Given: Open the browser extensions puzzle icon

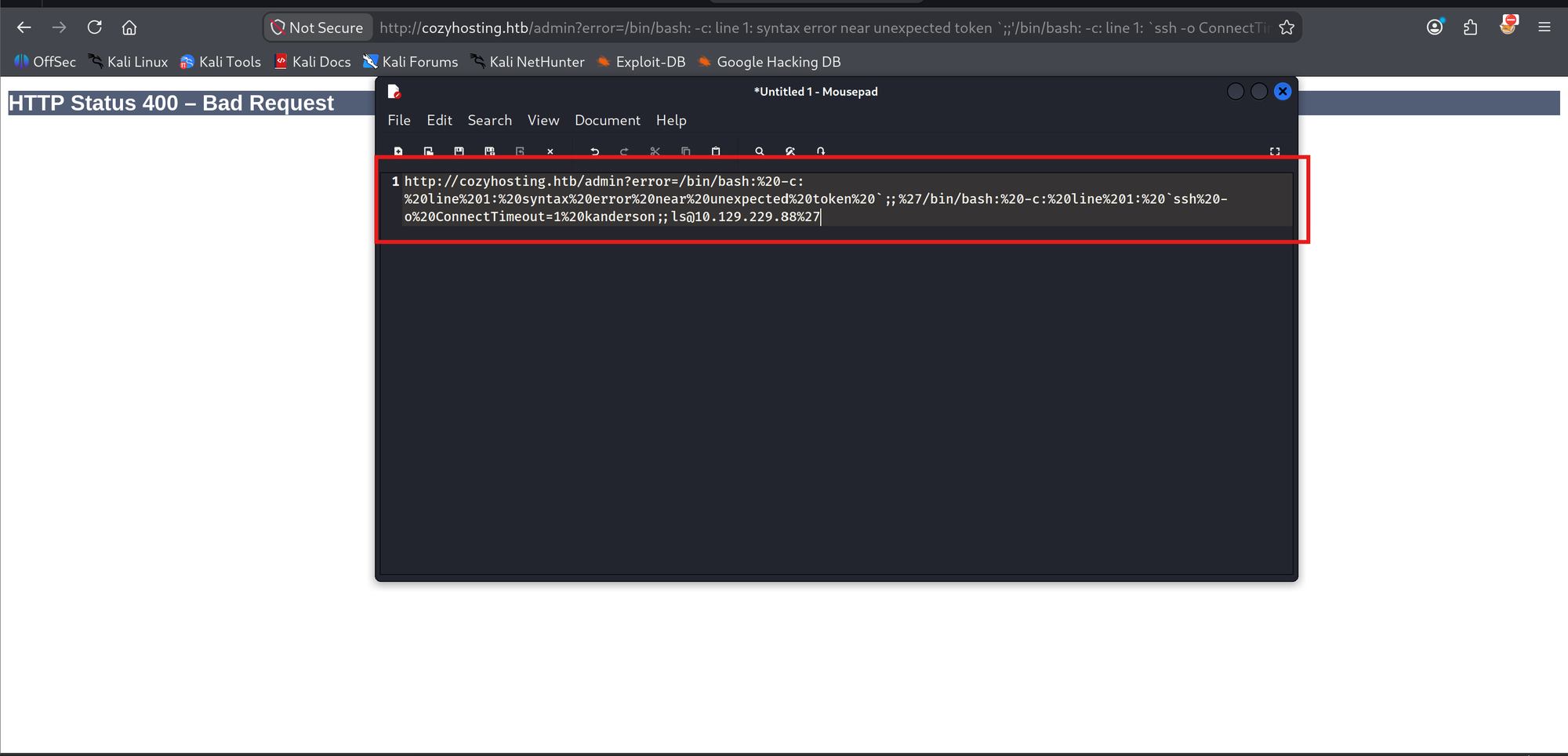Looking at the screenshot, I should [x=1470, y=27].
